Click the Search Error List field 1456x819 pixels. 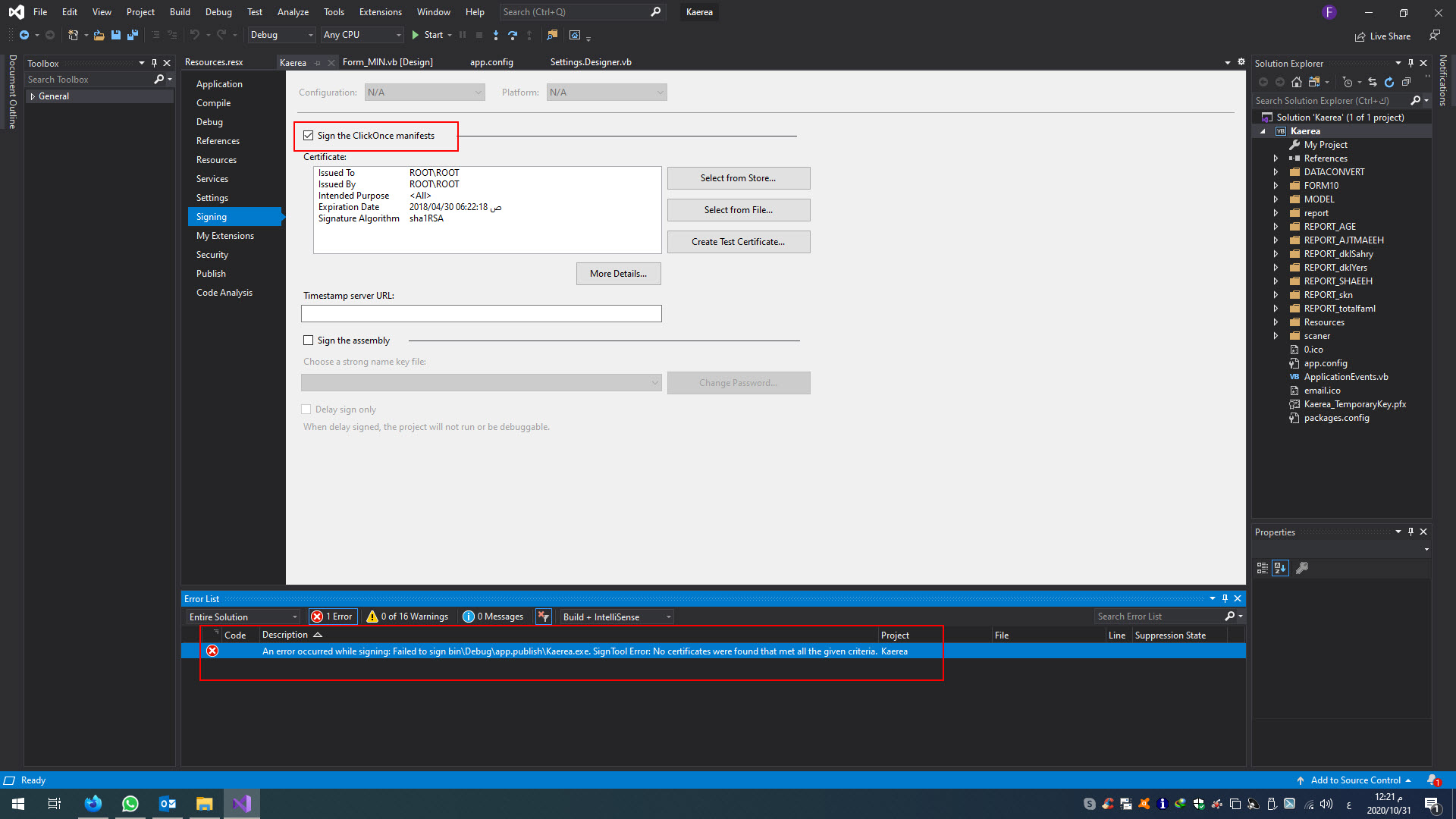click(1160, 617)
